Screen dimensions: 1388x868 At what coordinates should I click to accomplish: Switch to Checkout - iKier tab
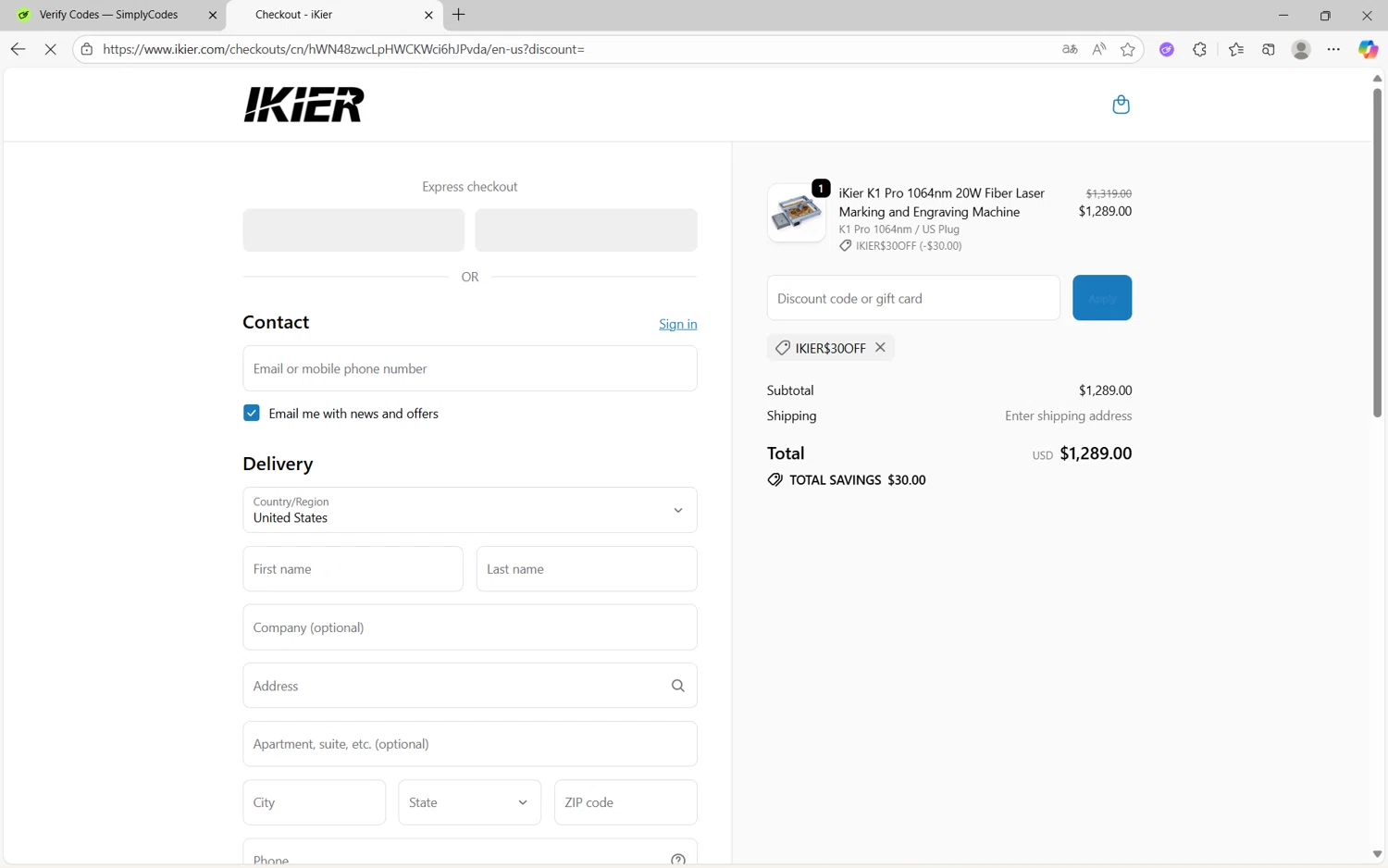(x=334, y=15)
